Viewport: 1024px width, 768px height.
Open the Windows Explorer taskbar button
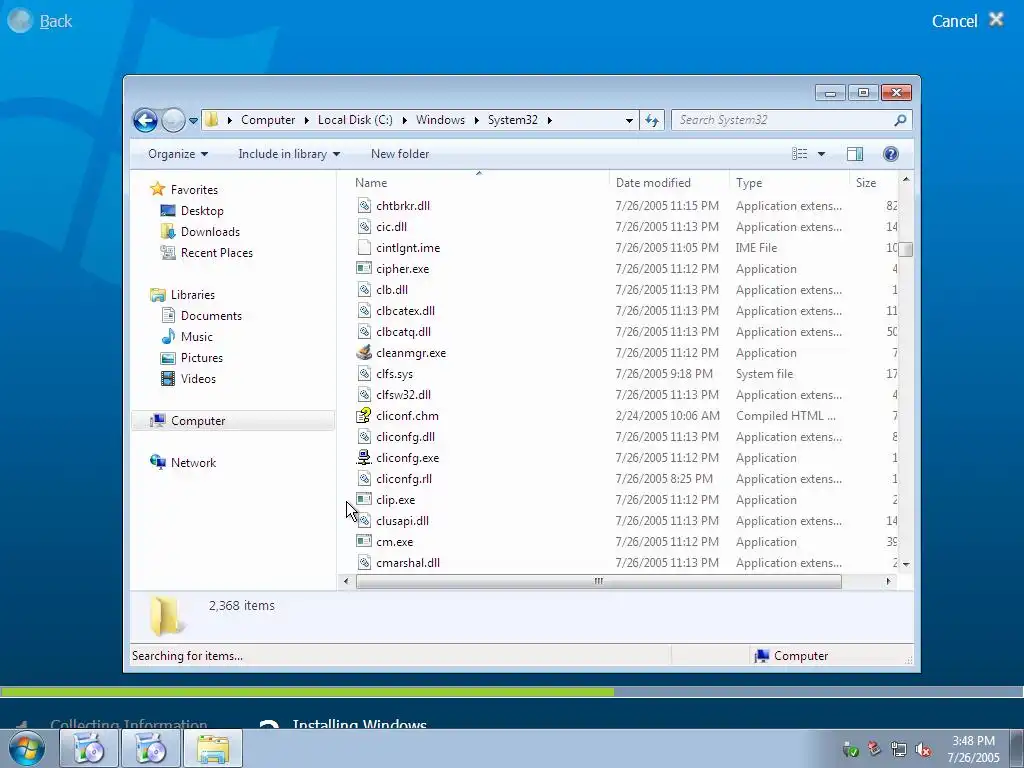pyautogui.click(x=213, y=748)
